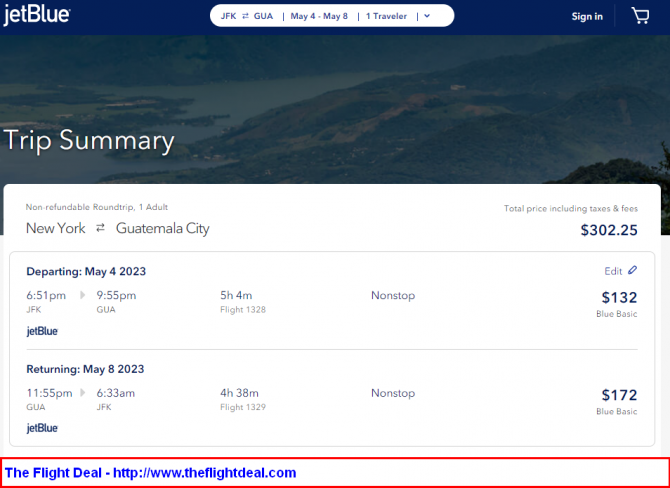This screenshot has height=488, width=670.
Task: Click 'Non-refundable Roundtrip, 1 Adult' text
Action: [x=97, y=207]
